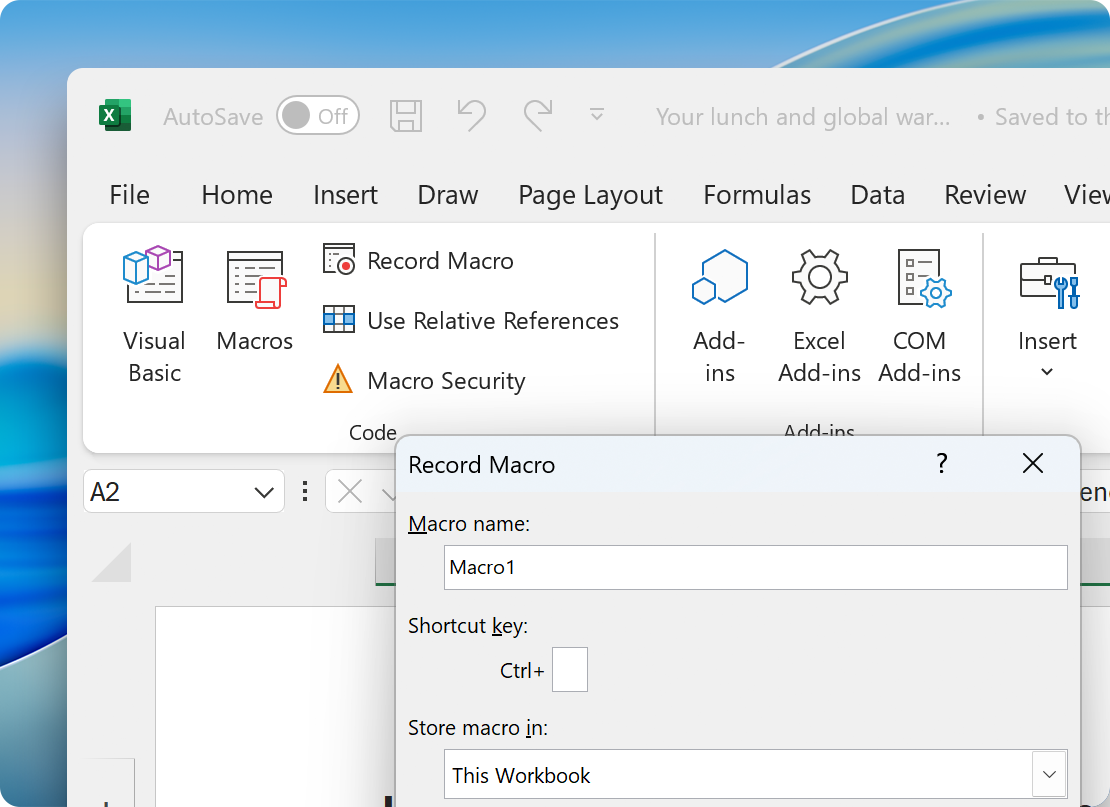1110x807 pixels.
Task: Open the File menu
Action: point(129,195)
